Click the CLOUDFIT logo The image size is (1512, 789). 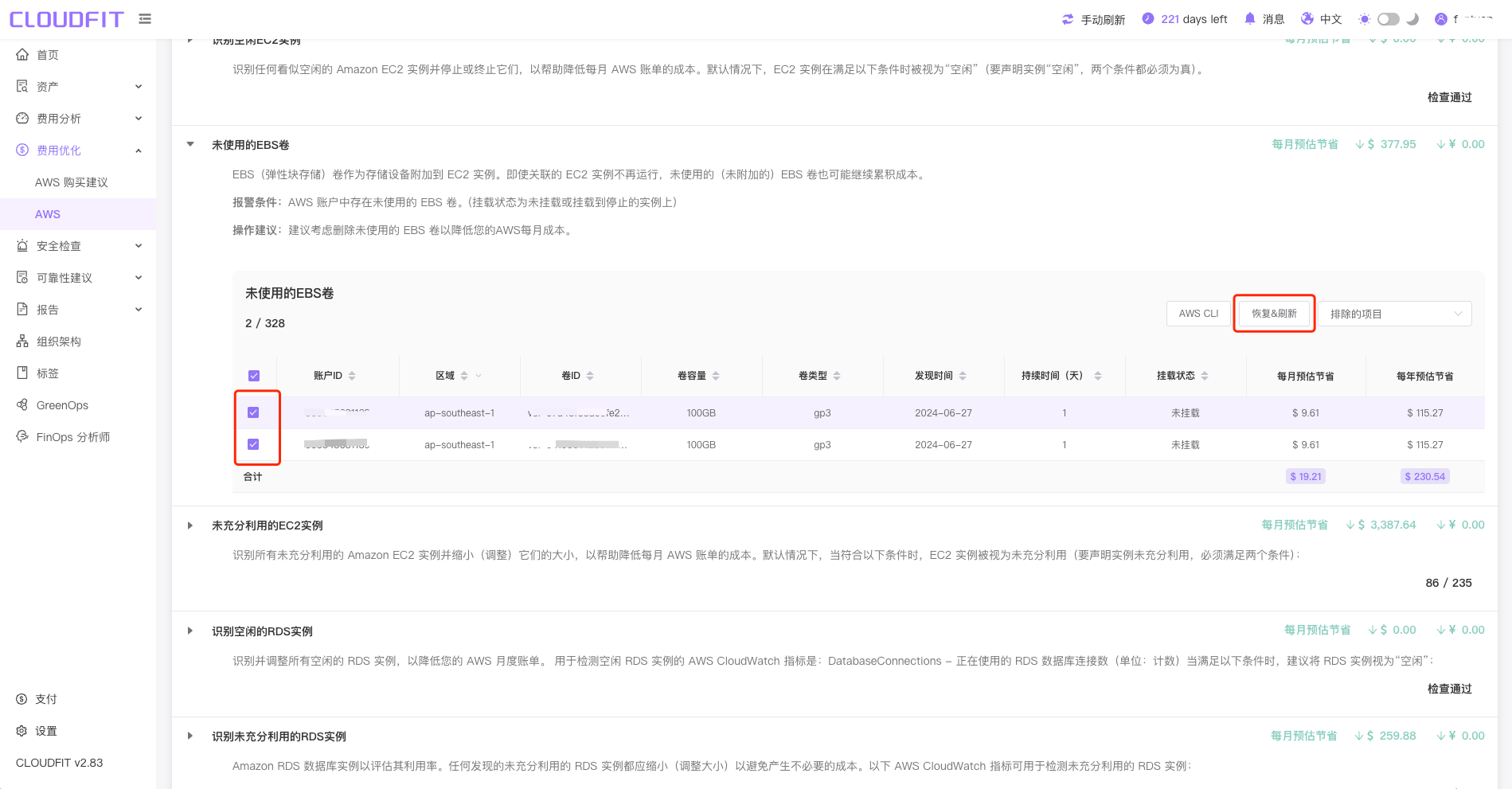(x=66, y=19)
